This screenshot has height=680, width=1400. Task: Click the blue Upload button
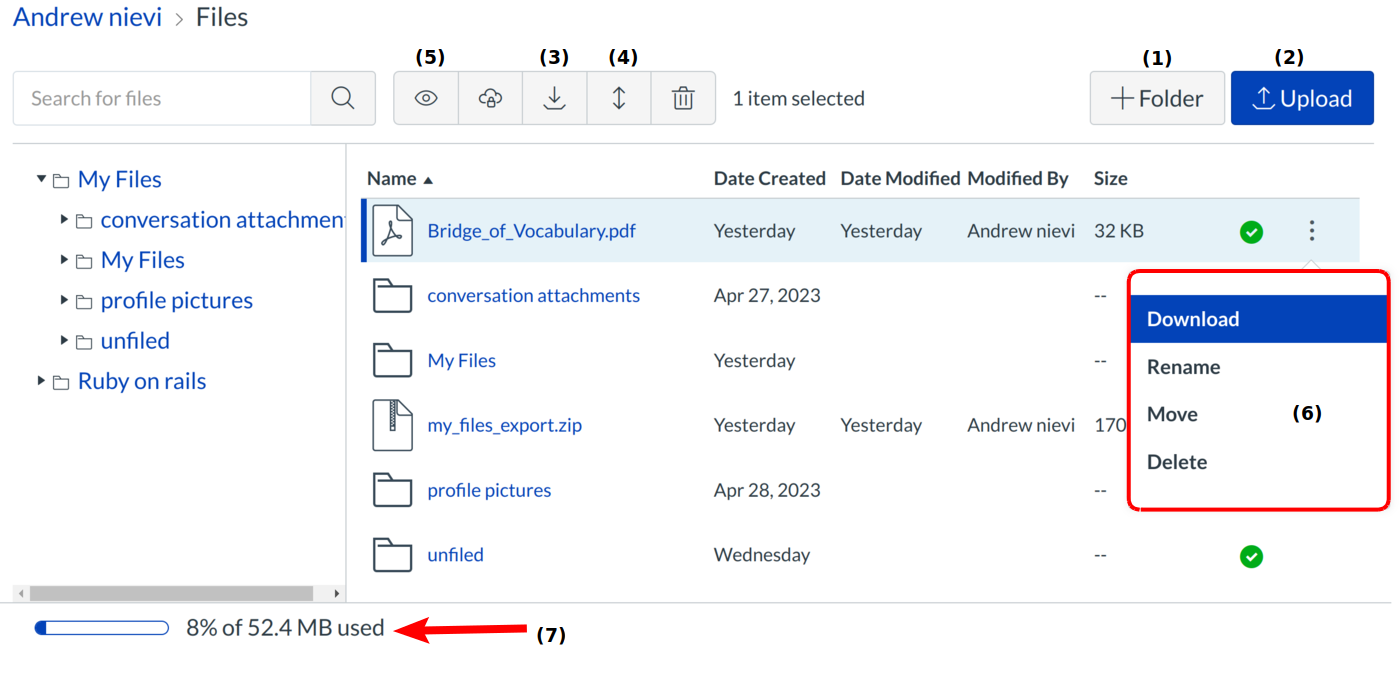click(x=1301, y=98)
